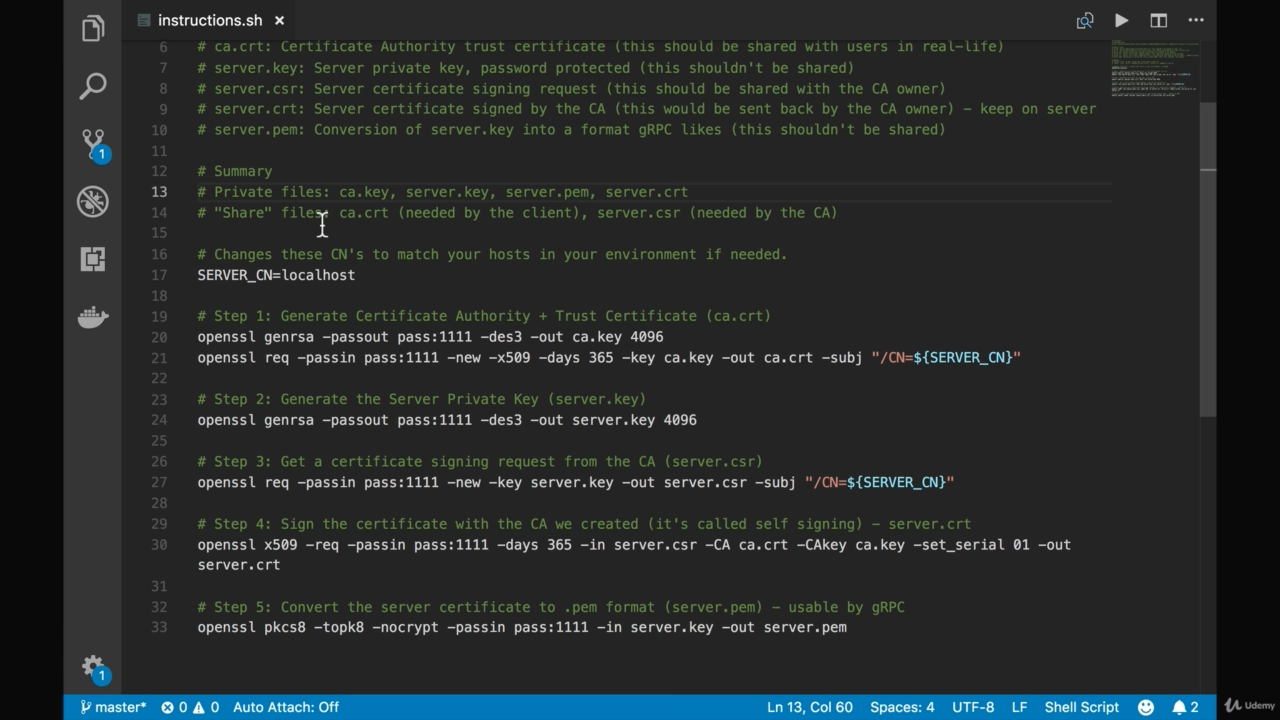Open the More Actions ellipsis menu
1280x720 pixels.
[1195, 20]
